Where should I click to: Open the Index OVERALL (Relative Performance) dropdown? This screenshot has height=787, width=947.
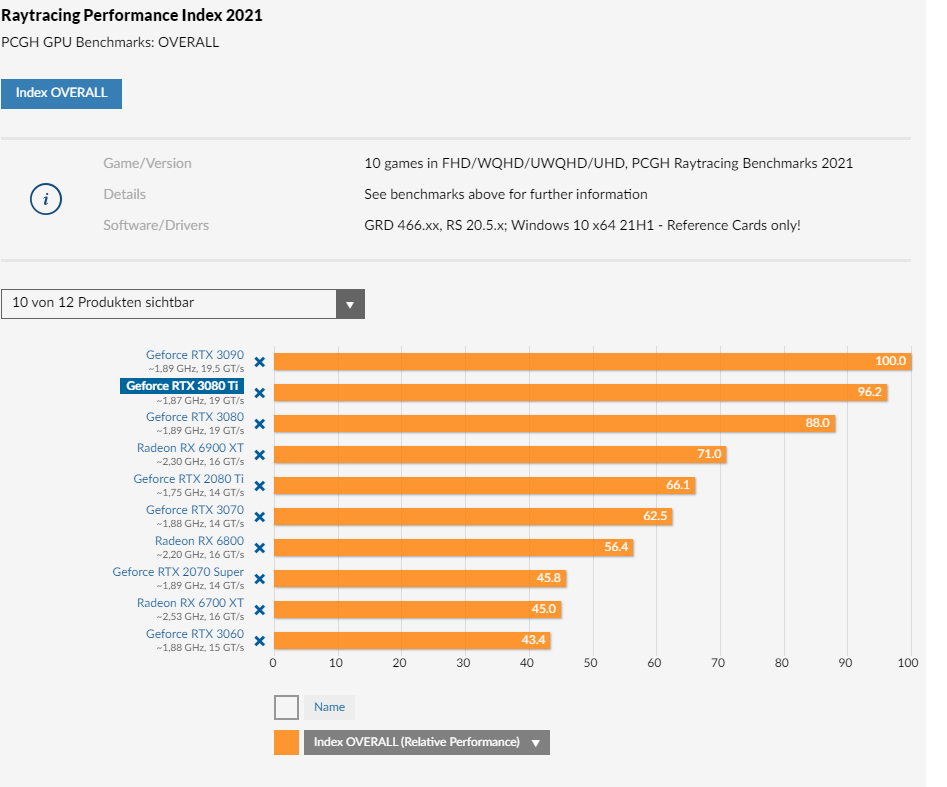click(427, 742)
